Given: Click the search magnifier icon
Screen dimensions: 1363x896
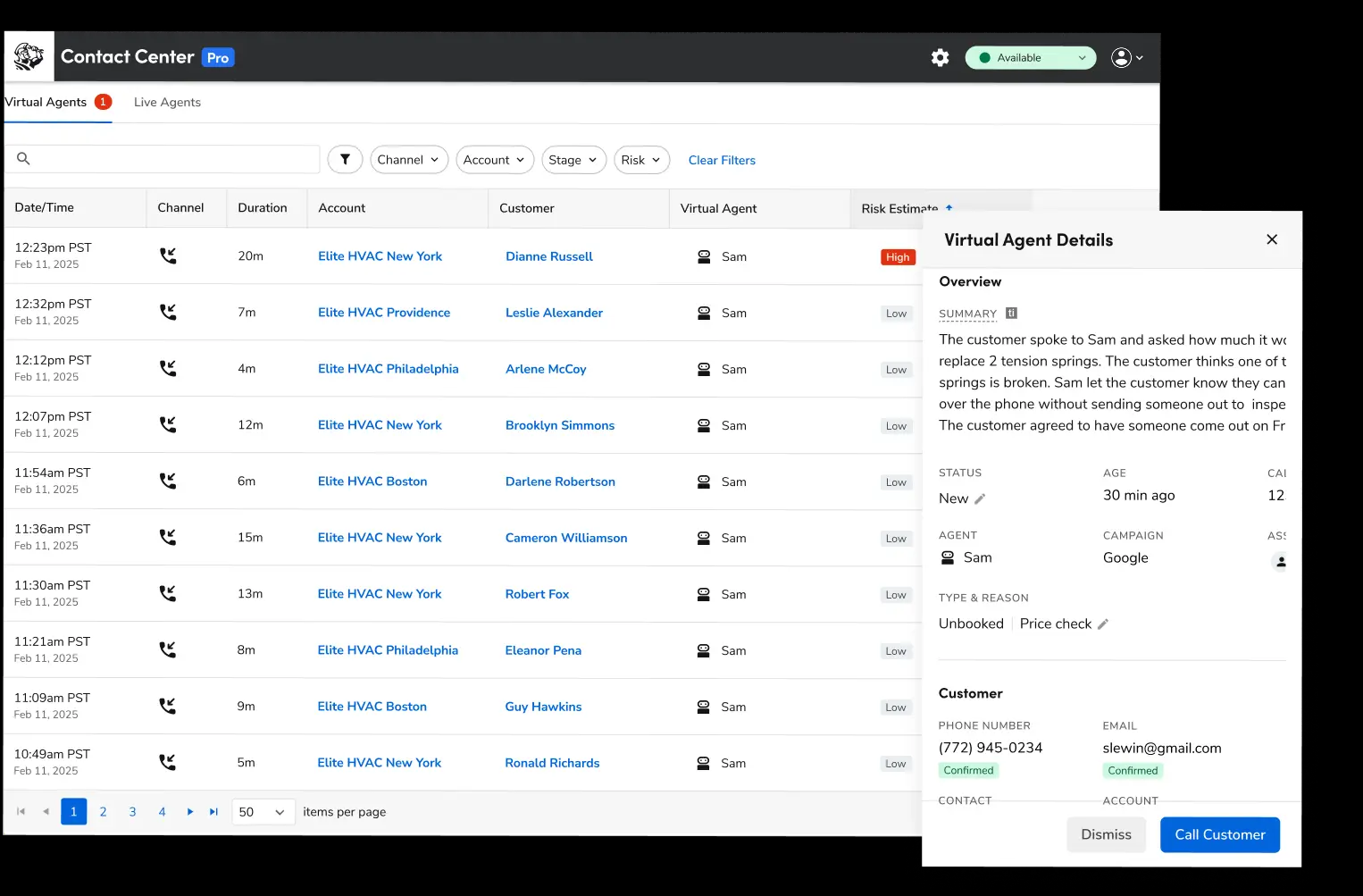Looking at the screenshot, I should (x=24, y=159).
